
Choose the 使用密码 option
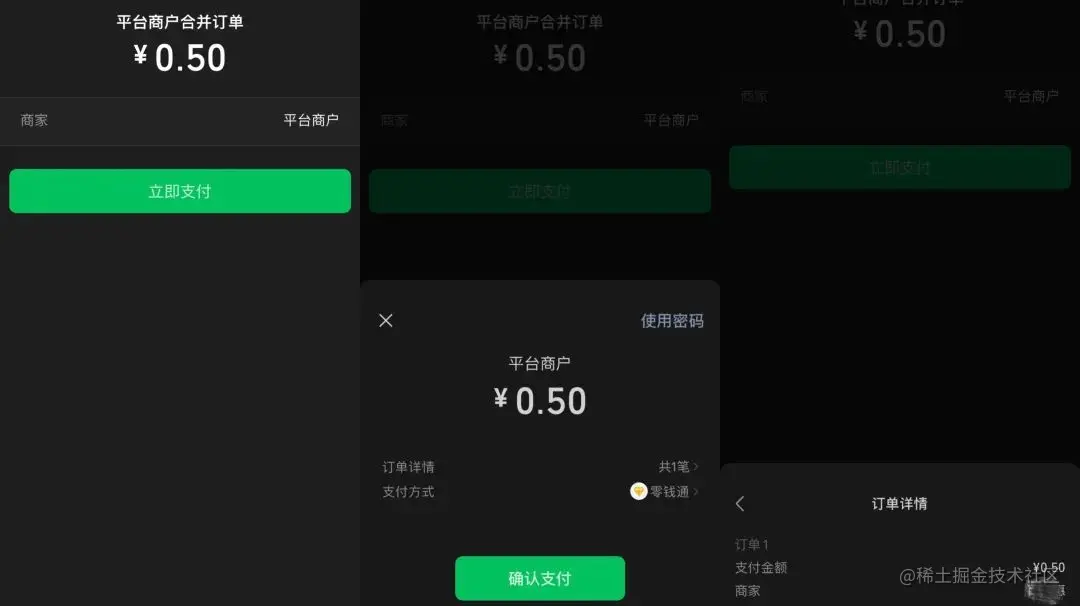[672, 320]
